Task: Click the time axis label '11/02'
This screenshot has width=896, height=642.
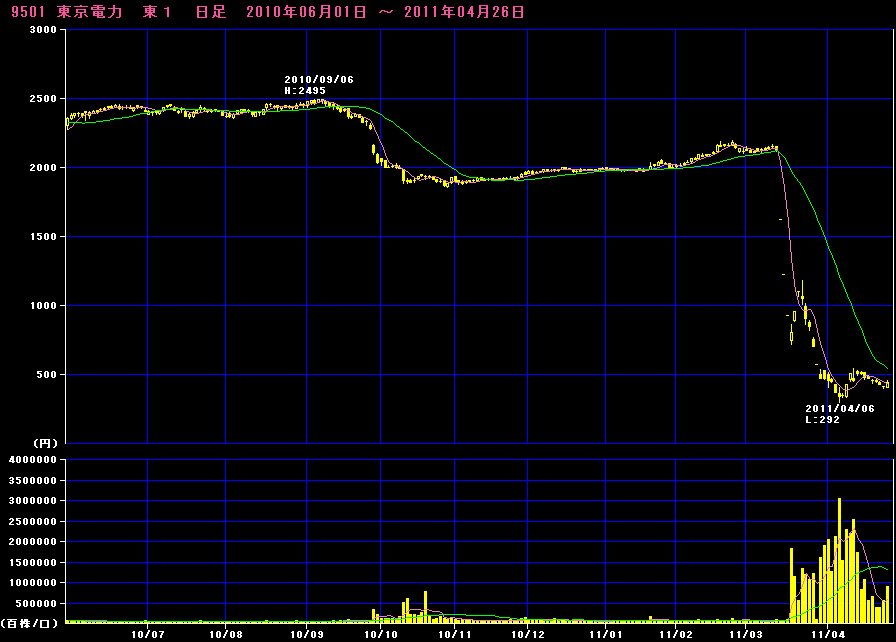Action: [676, 635]
